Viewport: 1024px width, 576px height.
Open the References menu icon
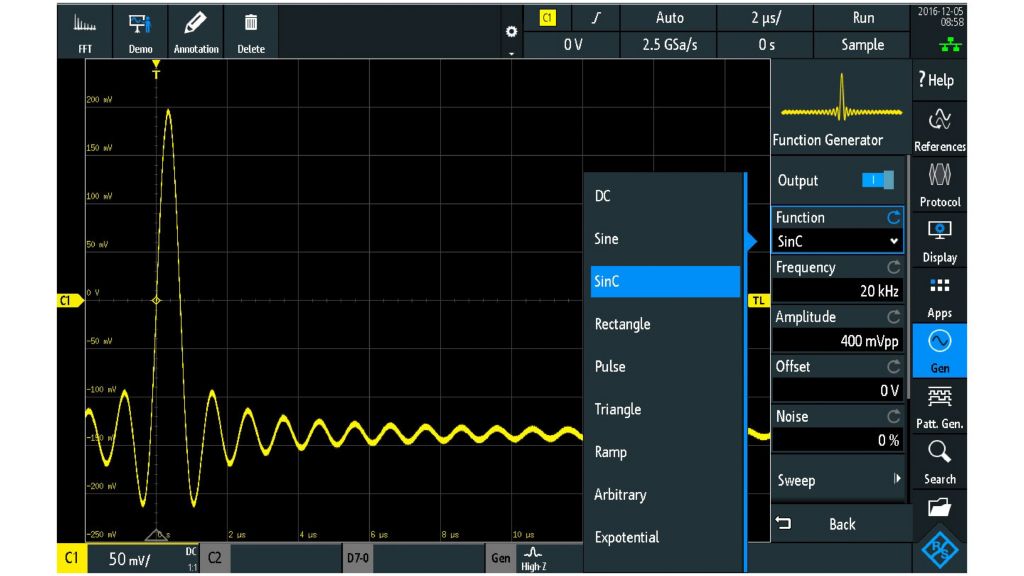[x=939, y=128]
